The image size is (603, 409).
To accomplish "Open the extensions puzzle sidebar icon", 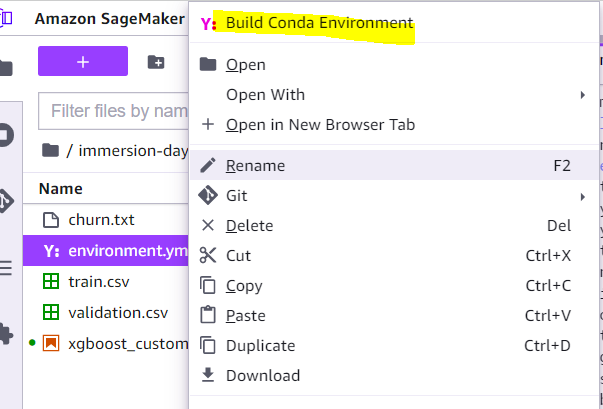I will (5, 335).
